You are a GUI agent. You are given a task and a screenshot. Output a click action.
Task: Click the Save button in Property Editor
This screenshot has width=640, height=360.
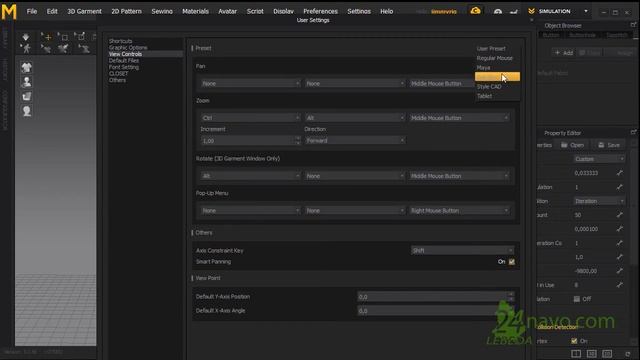(609, 145)
